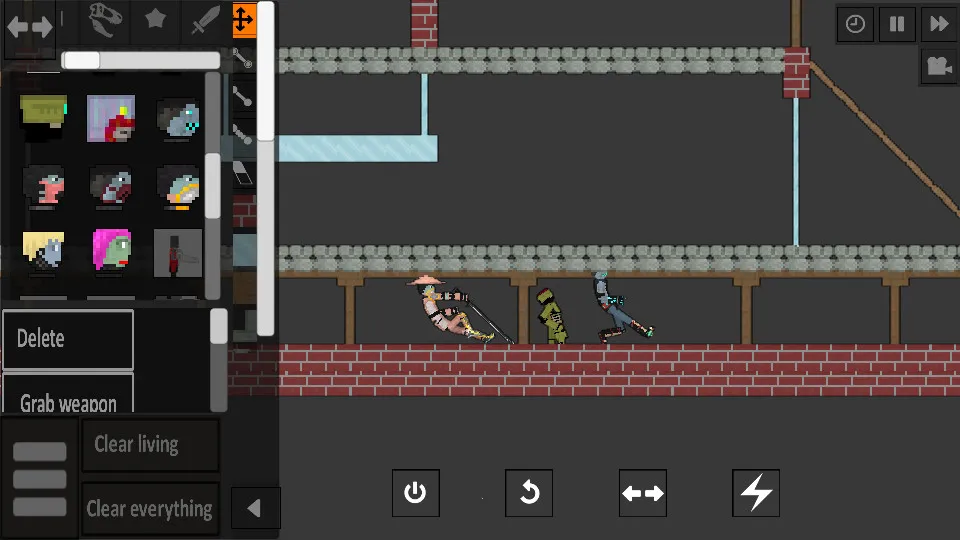Click the Delete button
The width and height of the screenshot is (960, 540).
tap(67, 339)
